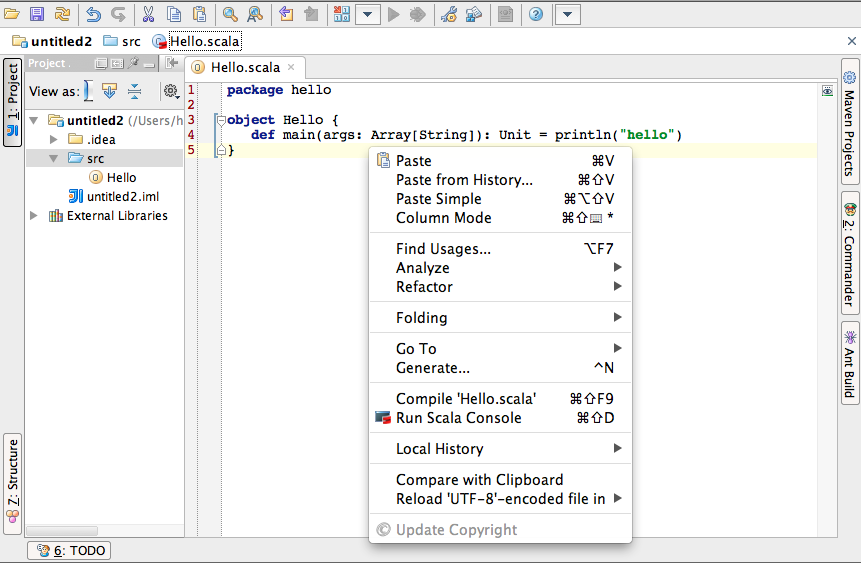
Task: Click the Collapse All icon
Action: 135,91
